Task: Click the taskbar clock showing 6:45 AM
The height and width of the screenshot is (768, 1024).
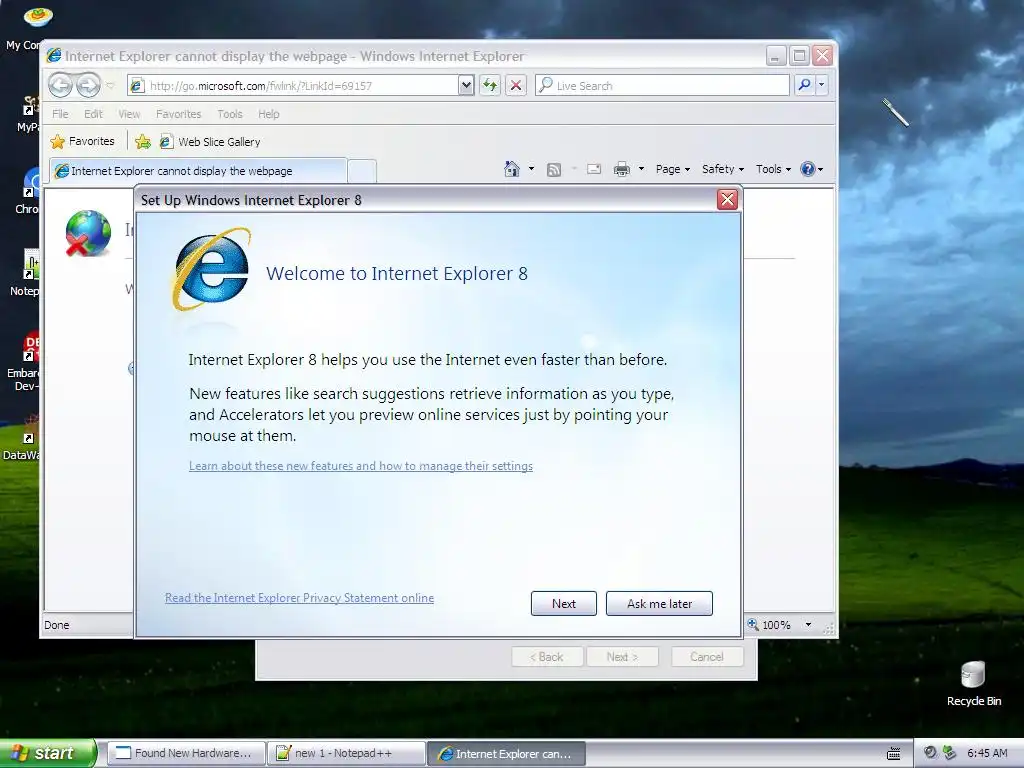Action: pos(987,753)
